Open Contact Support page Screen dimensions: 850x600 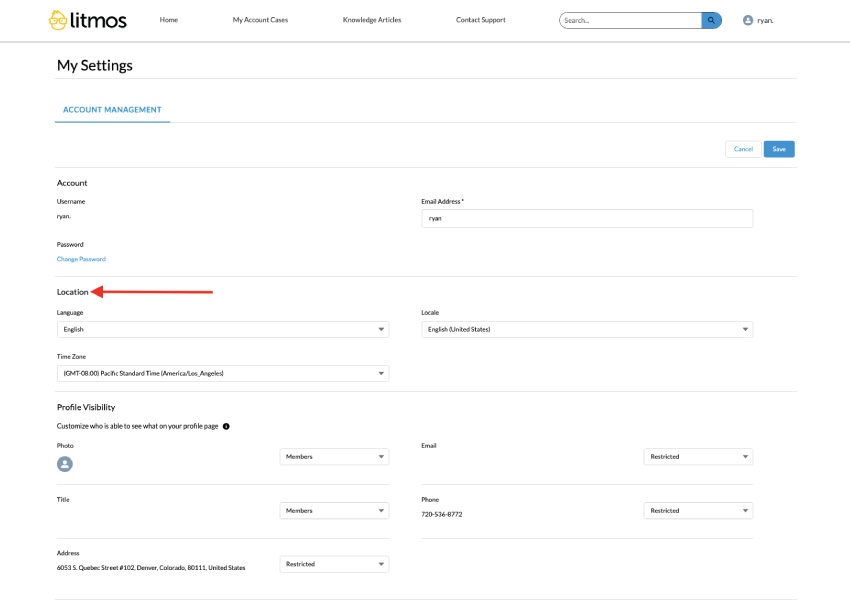(480, 20)
